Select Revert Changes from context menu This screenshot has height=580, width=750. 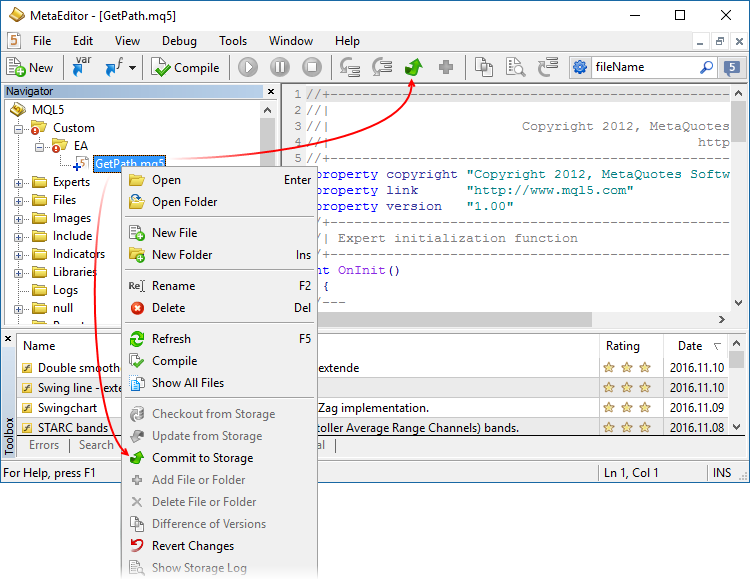[192, 546]
